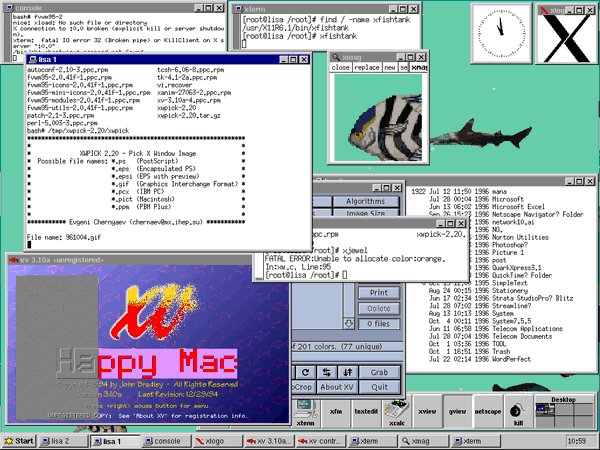Click the greyed Delete button in xv controls
The width and height of the screenshot is (600, 450).
(379, 308)
